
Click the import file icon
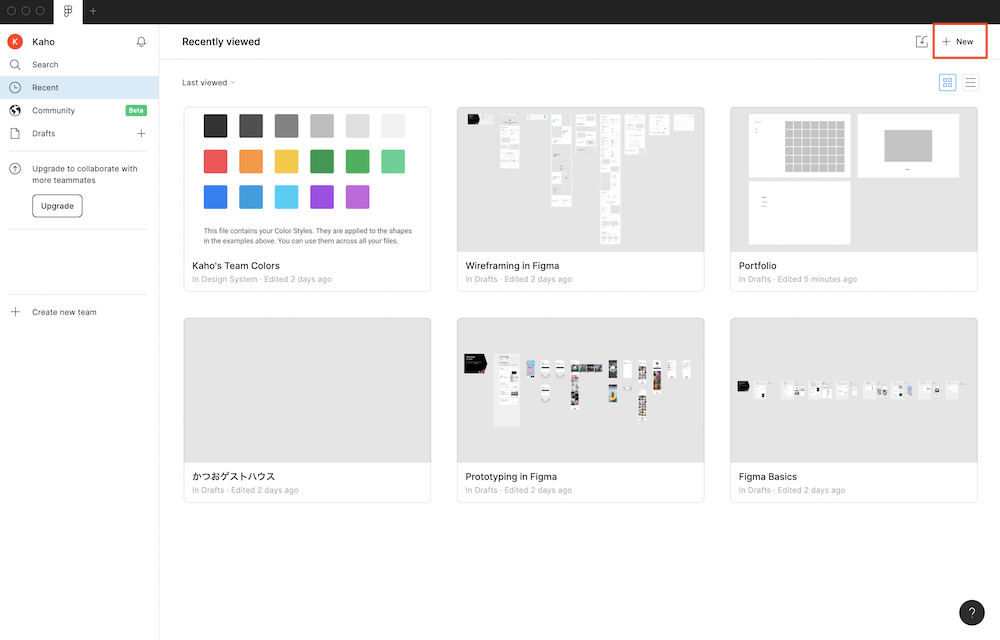tap(922, 41)
